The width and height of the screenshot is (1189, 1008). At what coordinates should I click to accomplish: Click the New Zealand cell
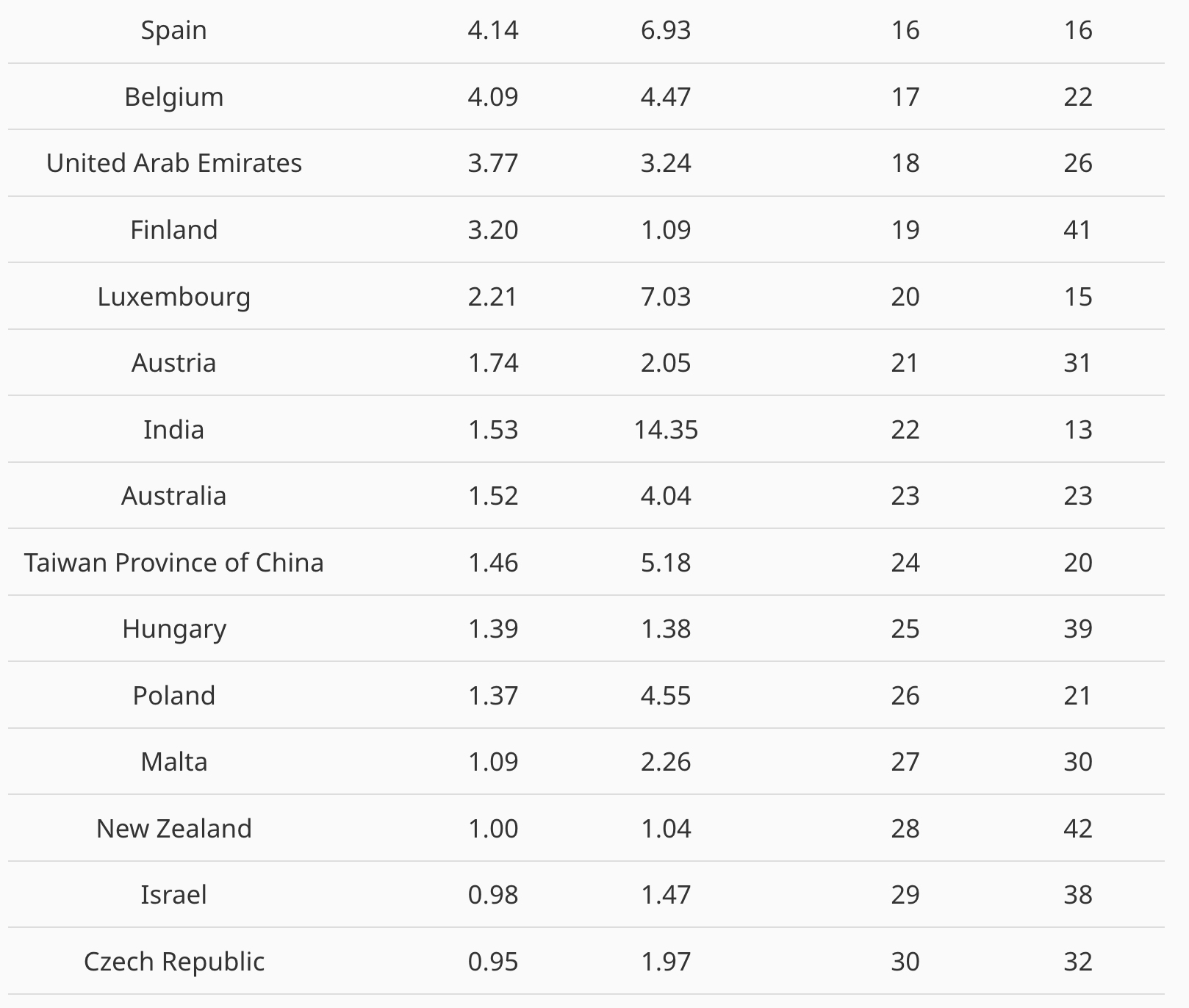[x=174, y=829]
